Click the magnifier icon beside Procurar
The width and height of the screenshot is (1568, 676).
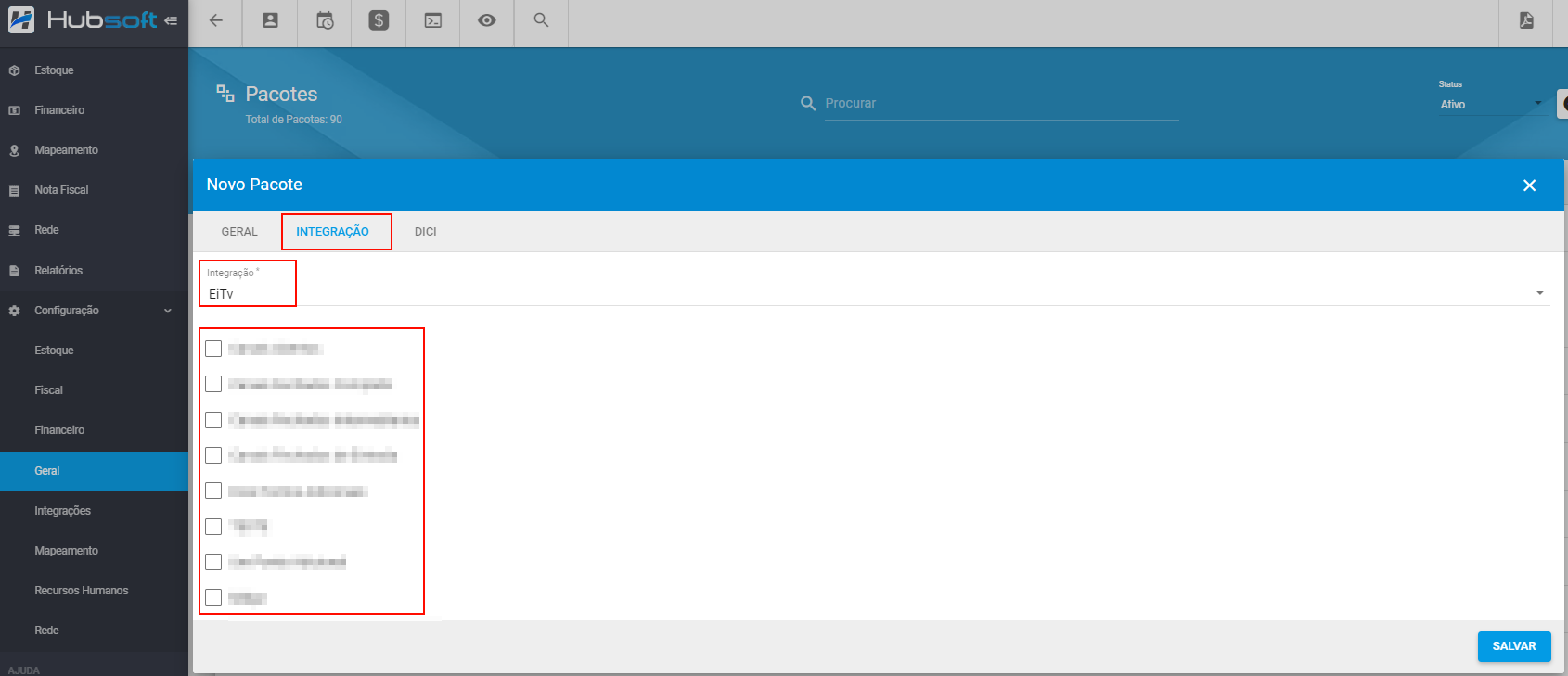[x=808, y=103]
